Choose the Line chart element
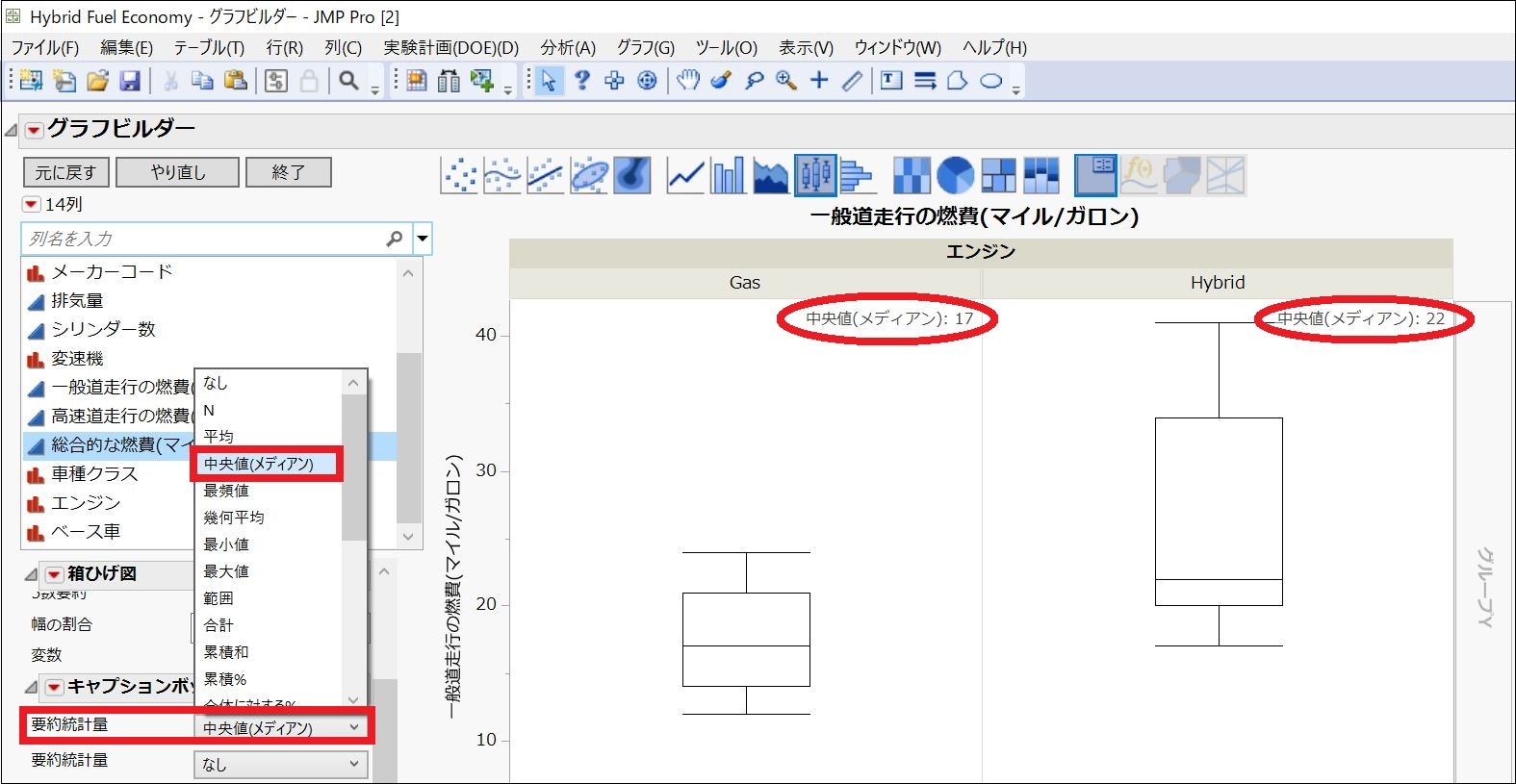1516x784 pixels. [686, 175]
